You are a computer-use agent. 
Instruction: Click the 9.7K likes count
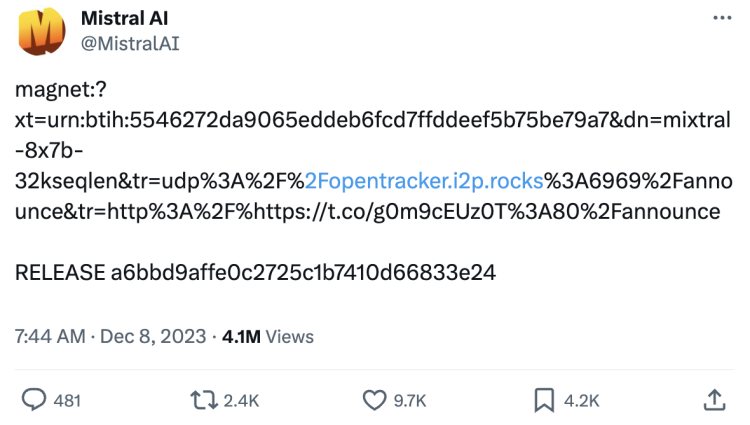pyautogui.click(x=410, y=400)
